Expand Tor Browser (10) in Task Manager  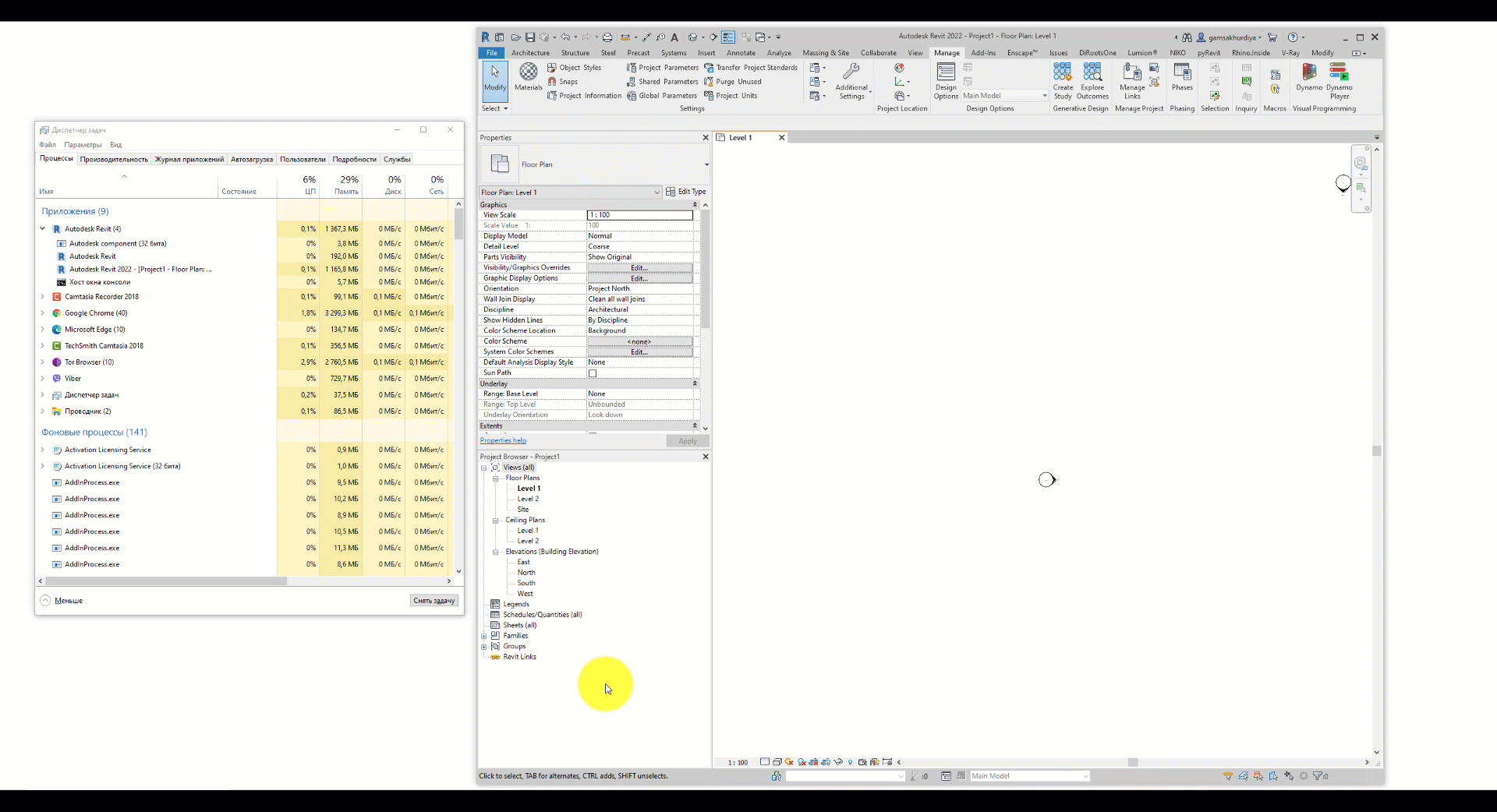click(x=43, y=362)
